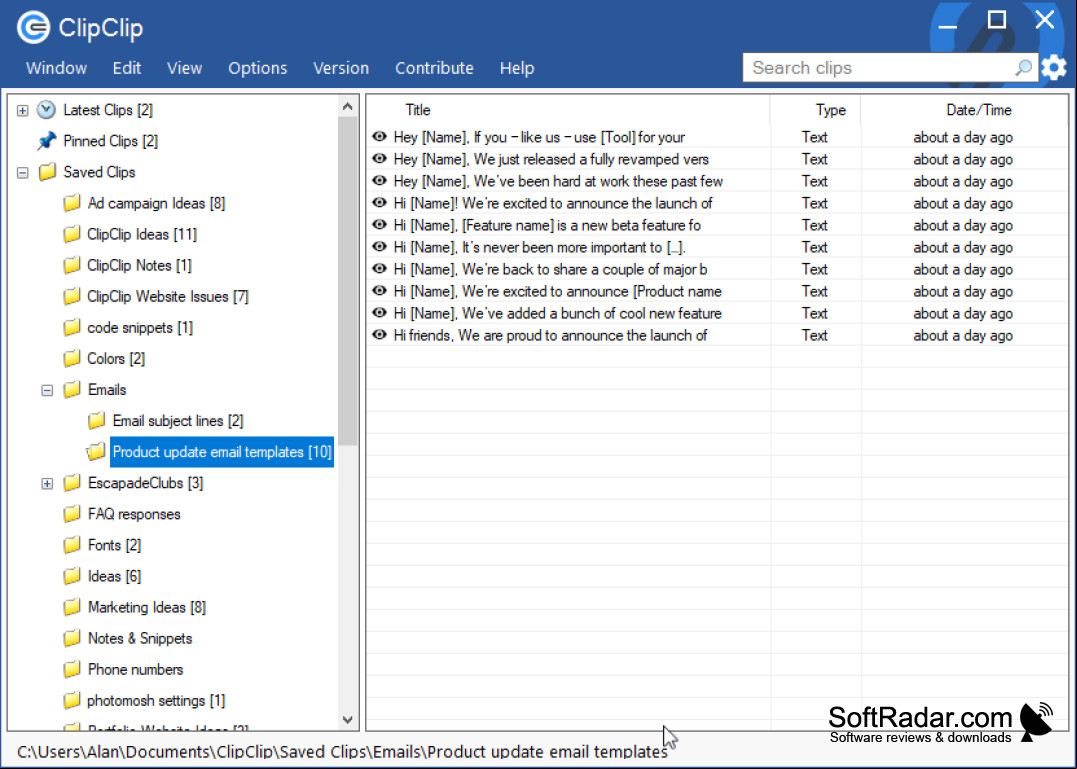This screenshot has width=1077, height=769.
Task: Open the settings gear icon
Action: [x=1054, y=67]
